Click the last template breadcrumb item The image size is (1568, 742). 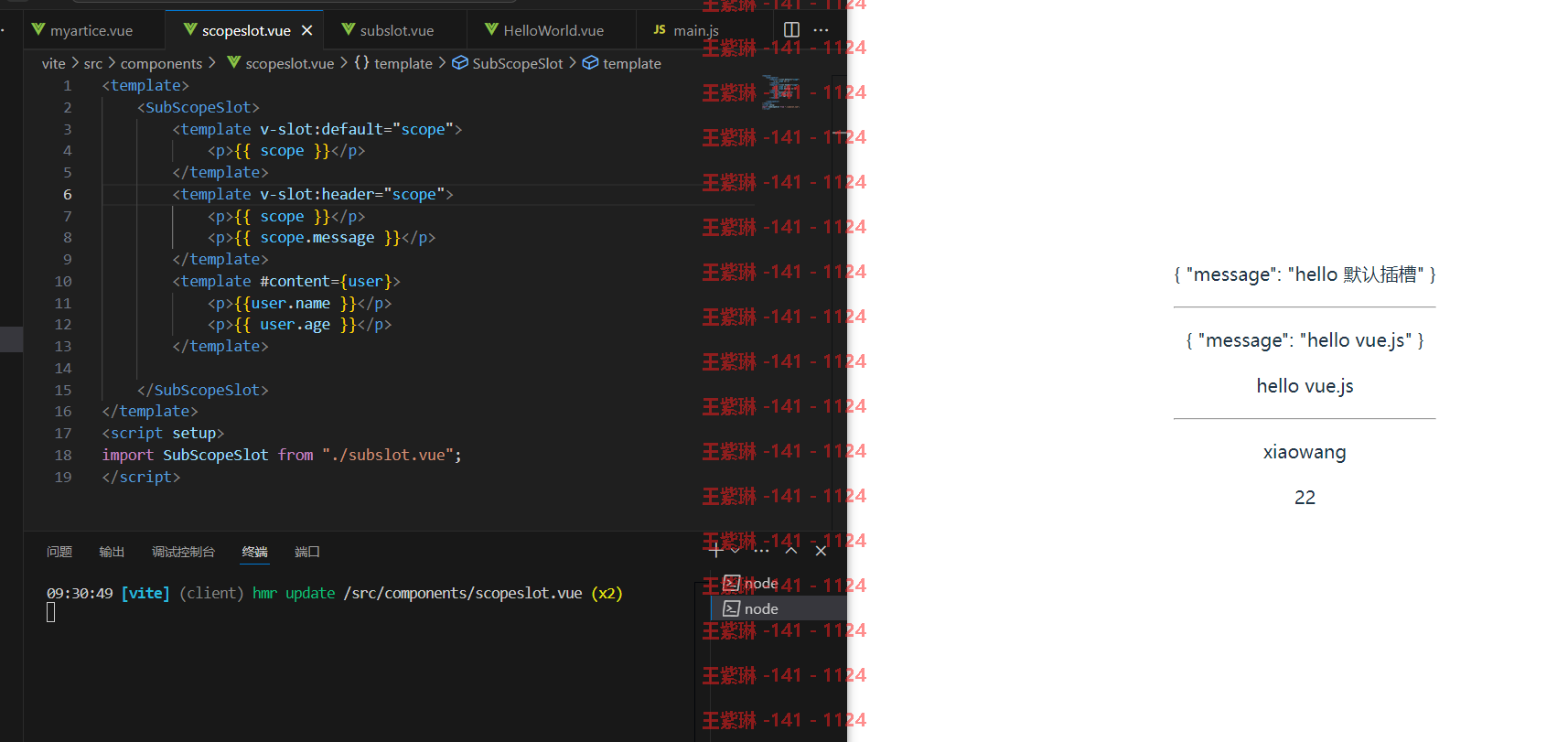tap(622, 63)
